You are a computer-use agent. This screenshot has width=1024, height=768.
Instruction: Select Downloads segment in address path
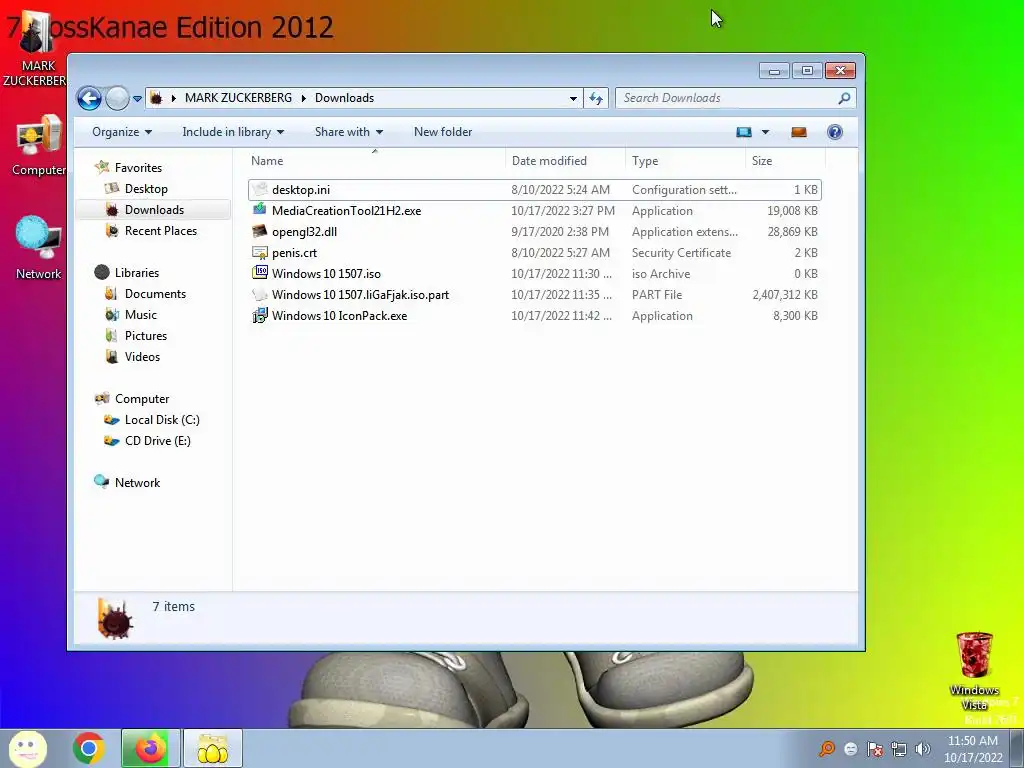point(344,98)
